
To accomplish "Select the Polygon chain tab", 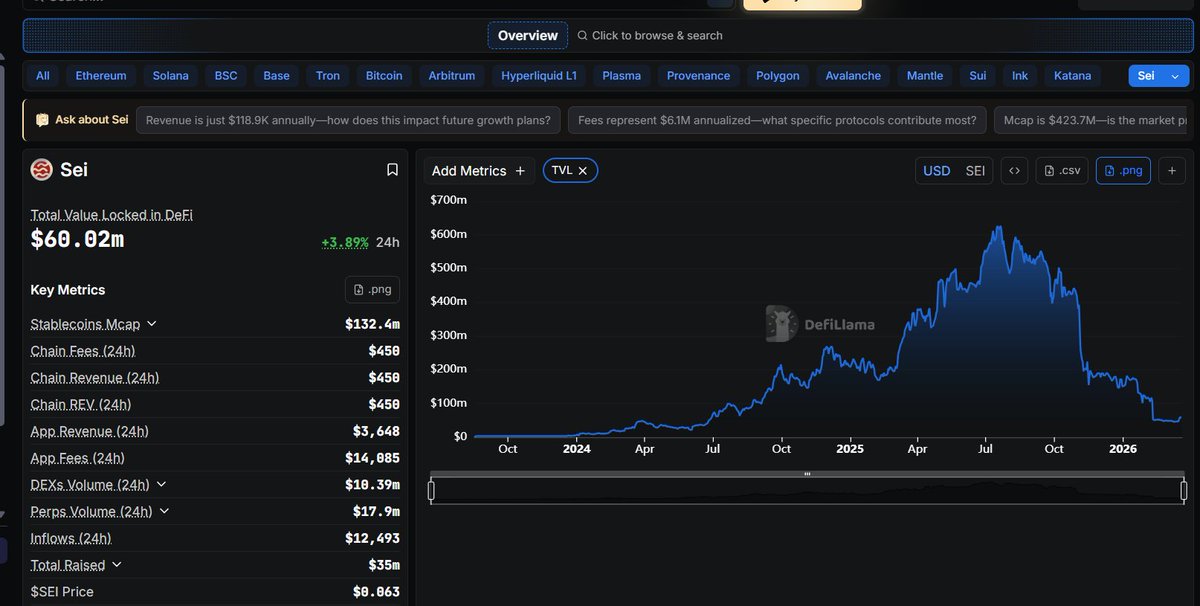I will tap(778, 76).
